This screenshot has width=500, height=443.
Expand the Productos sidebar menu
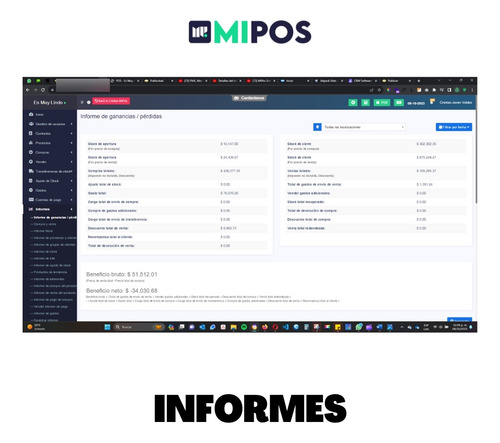tap(50, 143)
